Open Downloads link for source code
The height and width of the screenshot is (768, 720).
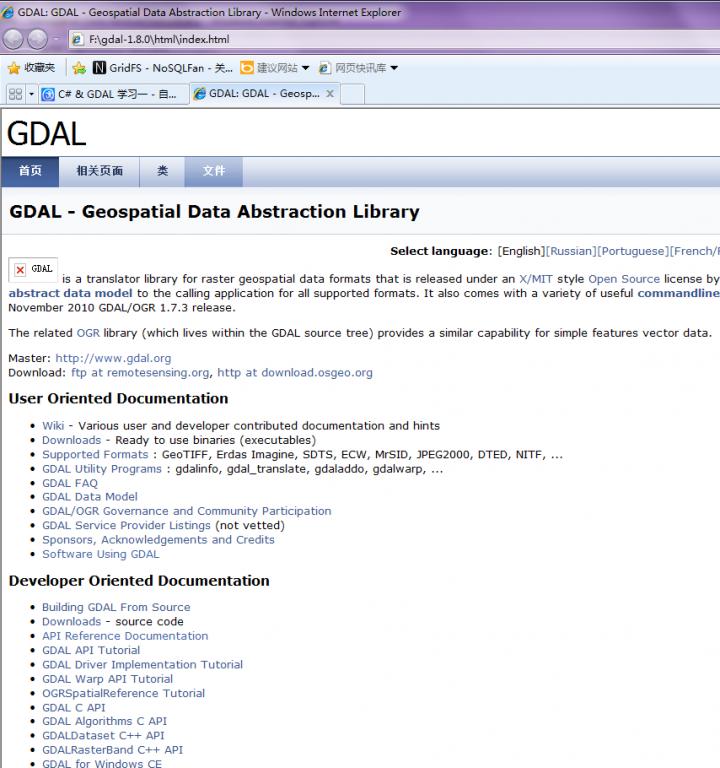point(72,622)
